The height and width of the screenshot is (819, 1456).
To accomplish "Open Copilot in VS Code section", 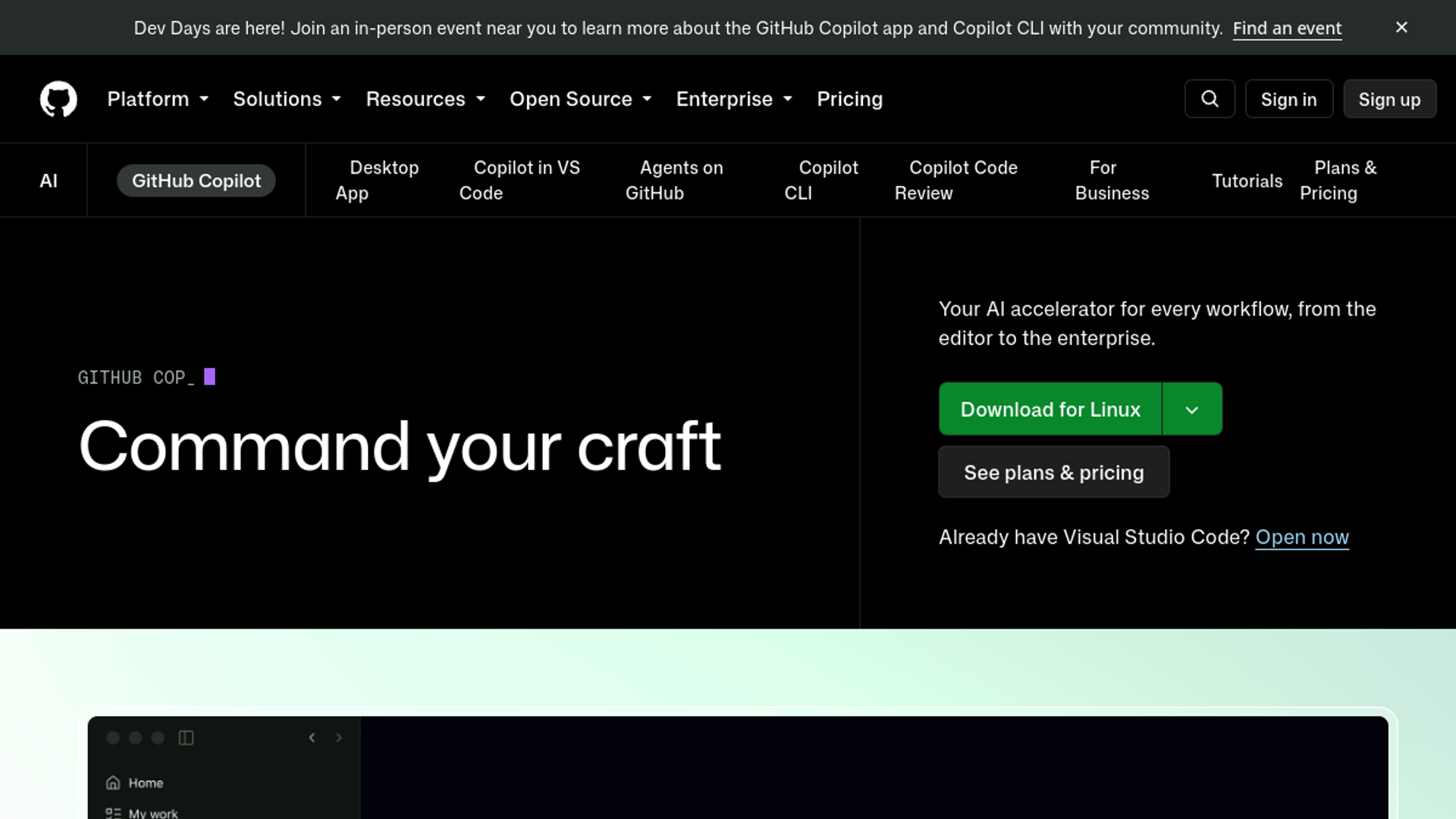I will (x=519, y=180).
